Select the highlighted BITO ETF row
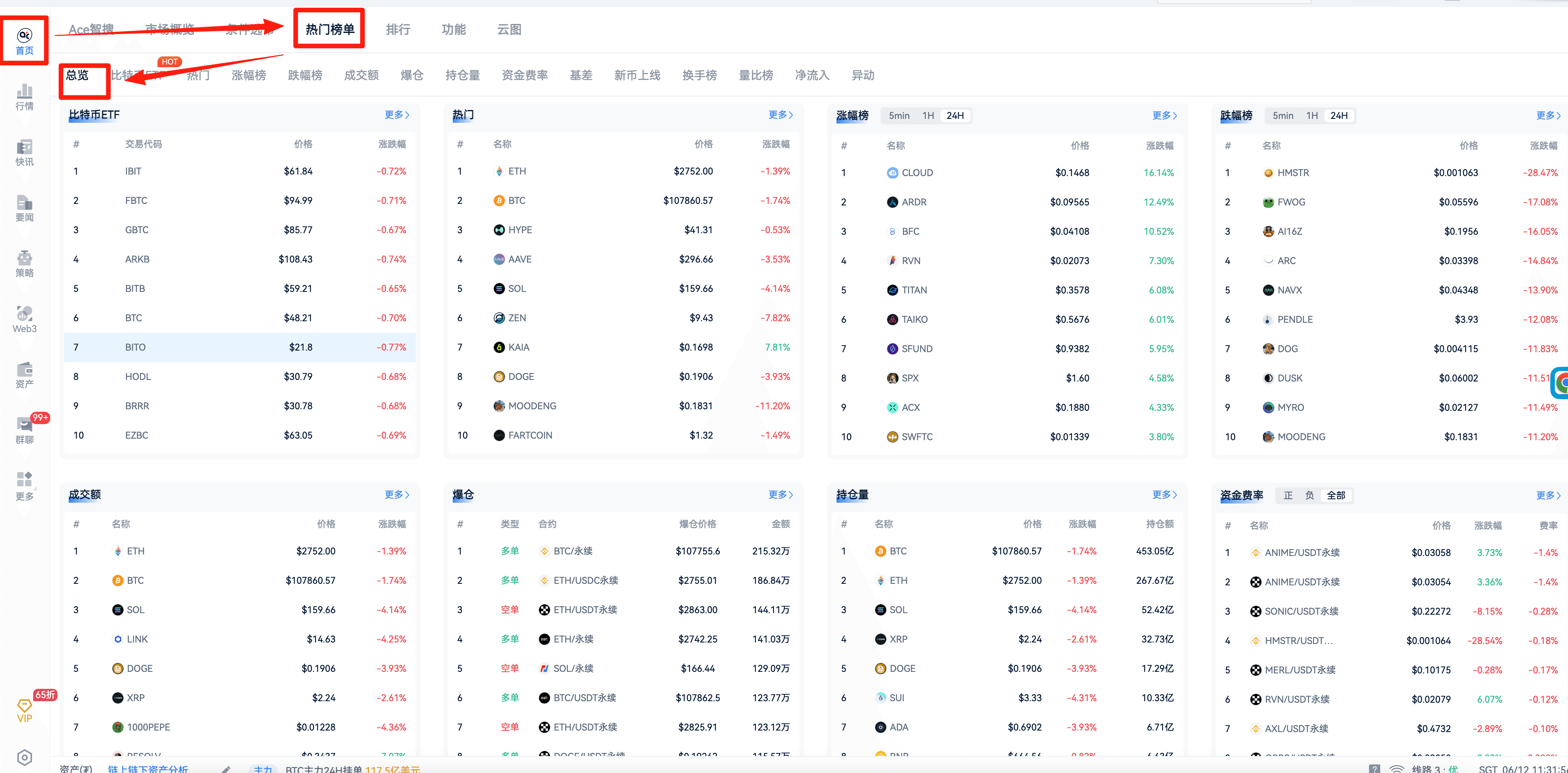This screenshot has width=1568, height=773. tap(240, 347)
